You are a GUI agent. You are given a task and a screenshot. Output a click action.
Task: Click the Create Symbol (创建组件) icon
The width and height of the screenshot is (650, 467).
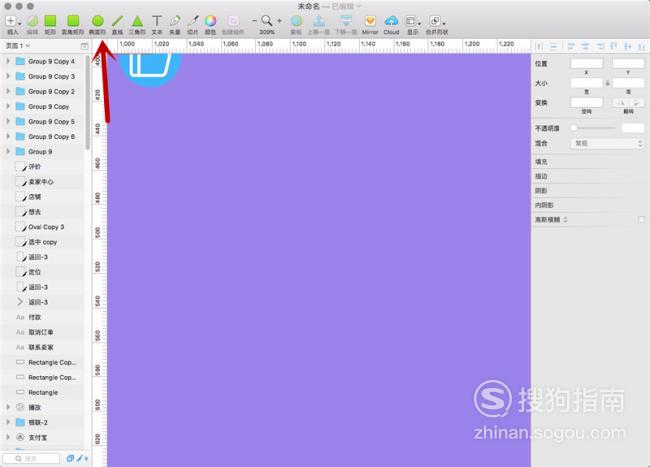point(233,24)
